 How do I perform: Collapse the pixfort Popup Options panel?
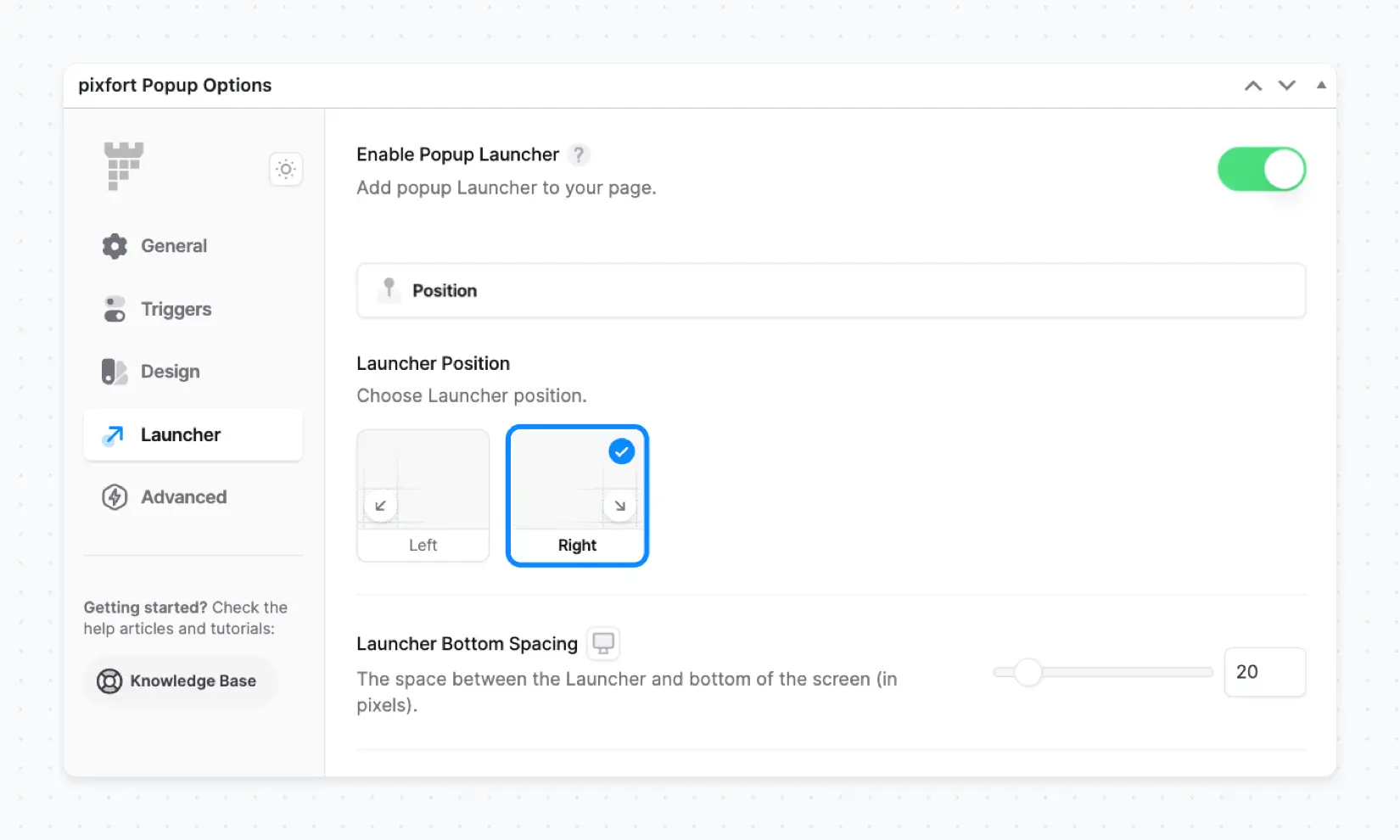point(1321,86)
